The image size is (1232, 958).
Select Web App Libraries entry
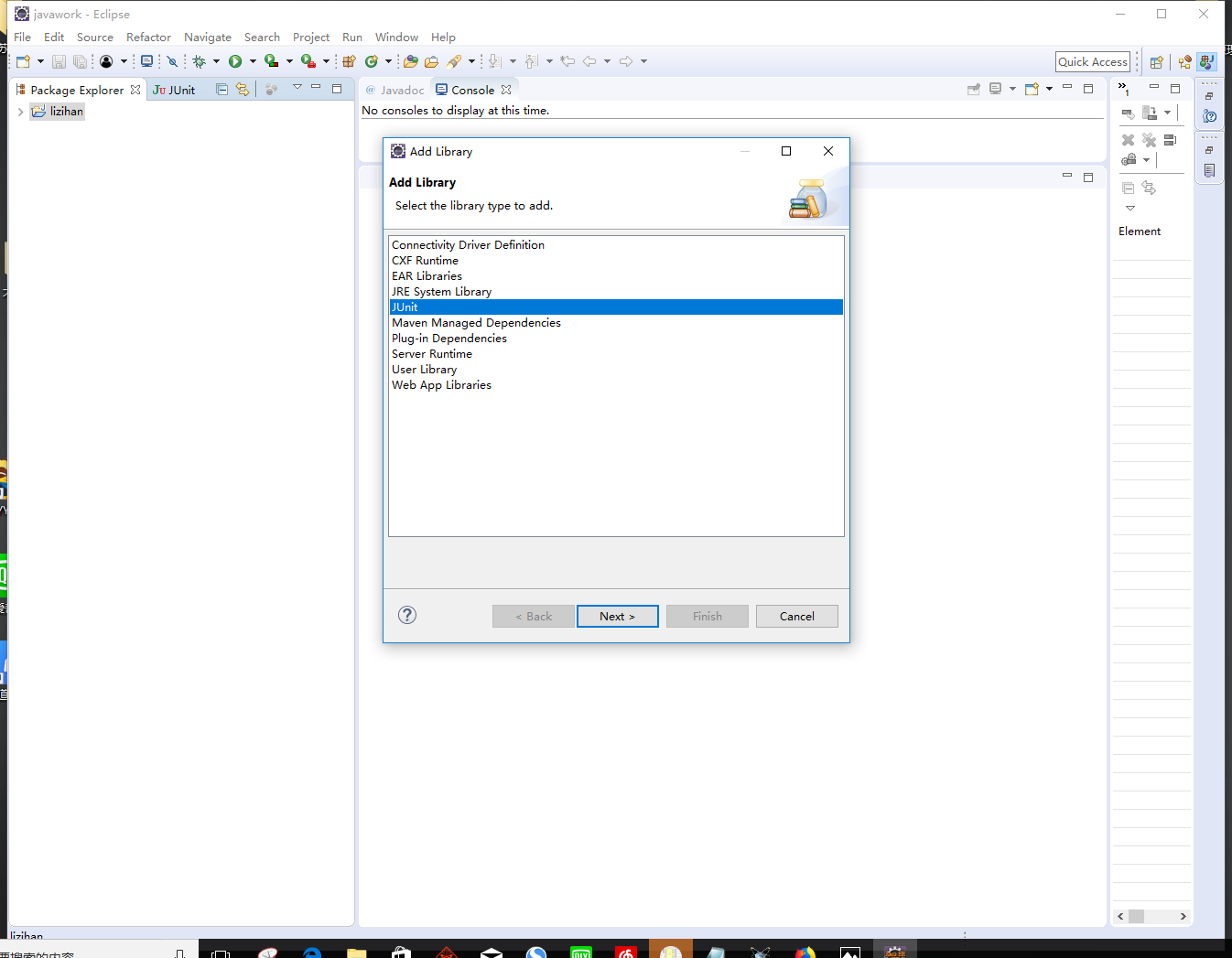pyautogui.click(x=616, y=385)
